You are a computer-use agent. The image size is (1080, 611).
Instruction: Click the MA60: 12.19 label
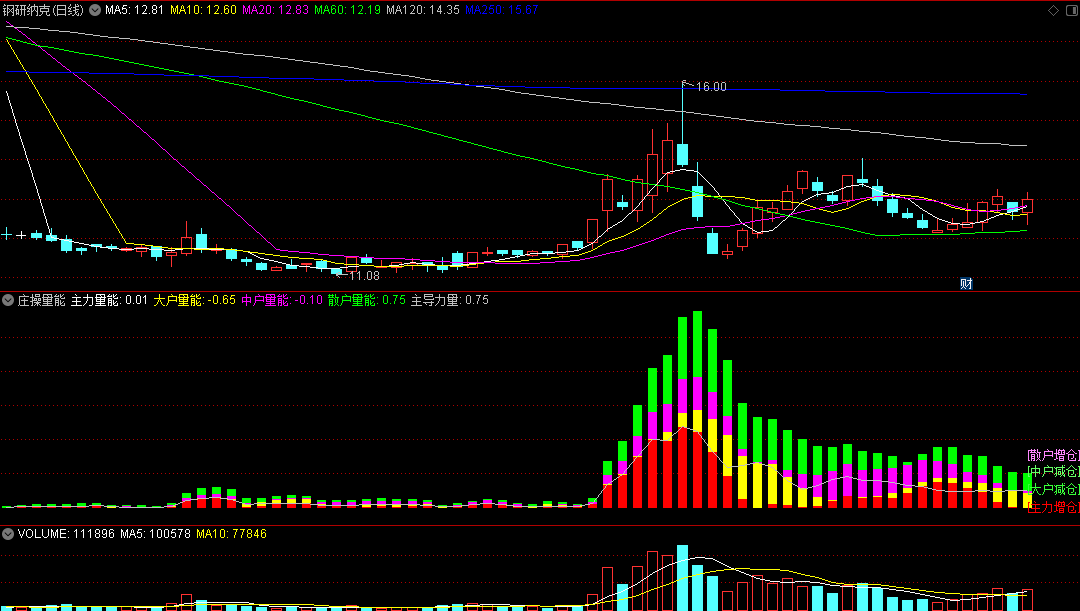[x=347, y=10]
